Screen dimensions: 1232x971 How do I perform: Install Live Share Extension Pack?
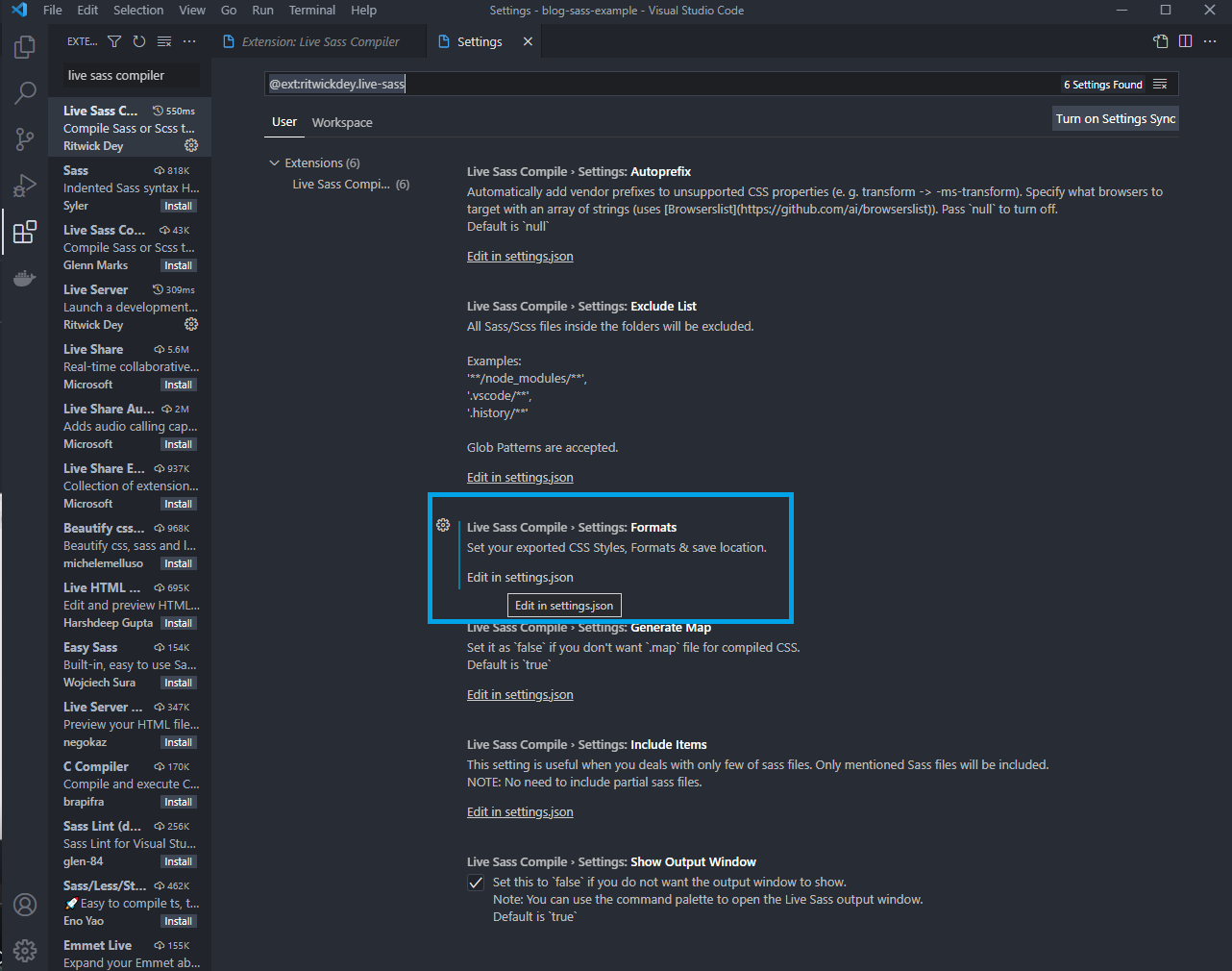179,504
